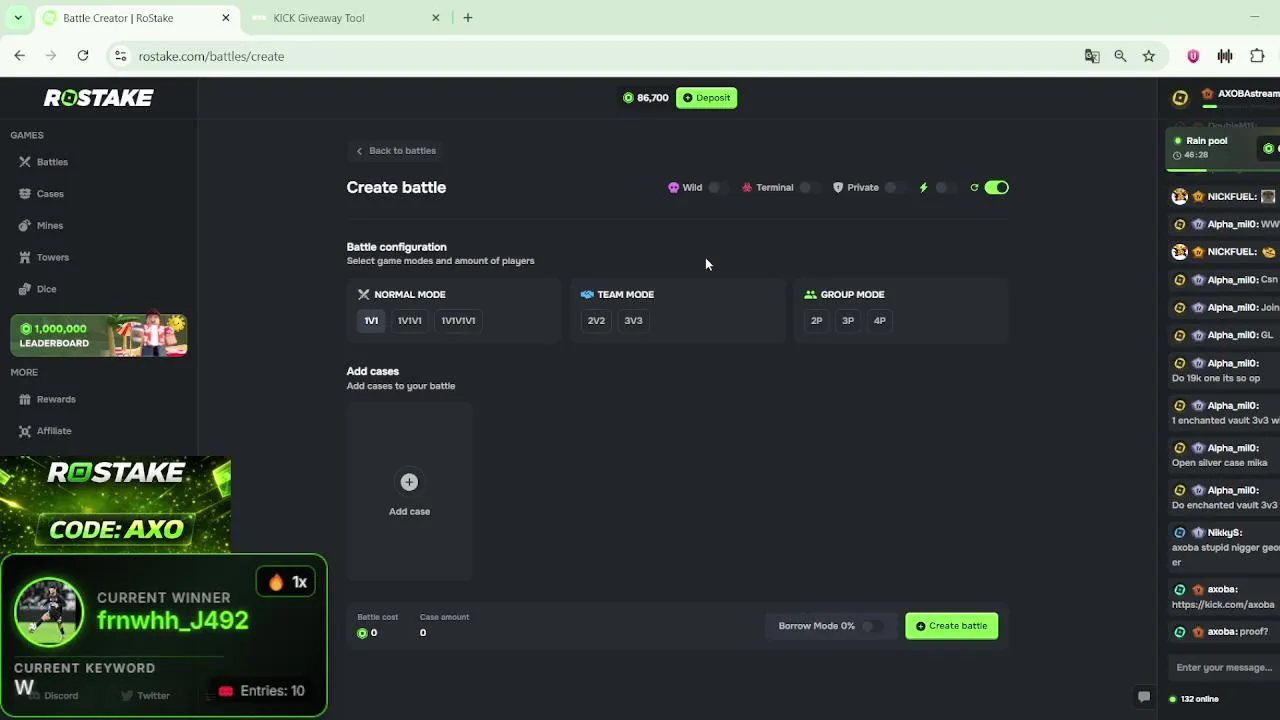The width and height of the screenshot is (1280, 720).
Task: Select 2V2 team mode
Action: [596, 321]
